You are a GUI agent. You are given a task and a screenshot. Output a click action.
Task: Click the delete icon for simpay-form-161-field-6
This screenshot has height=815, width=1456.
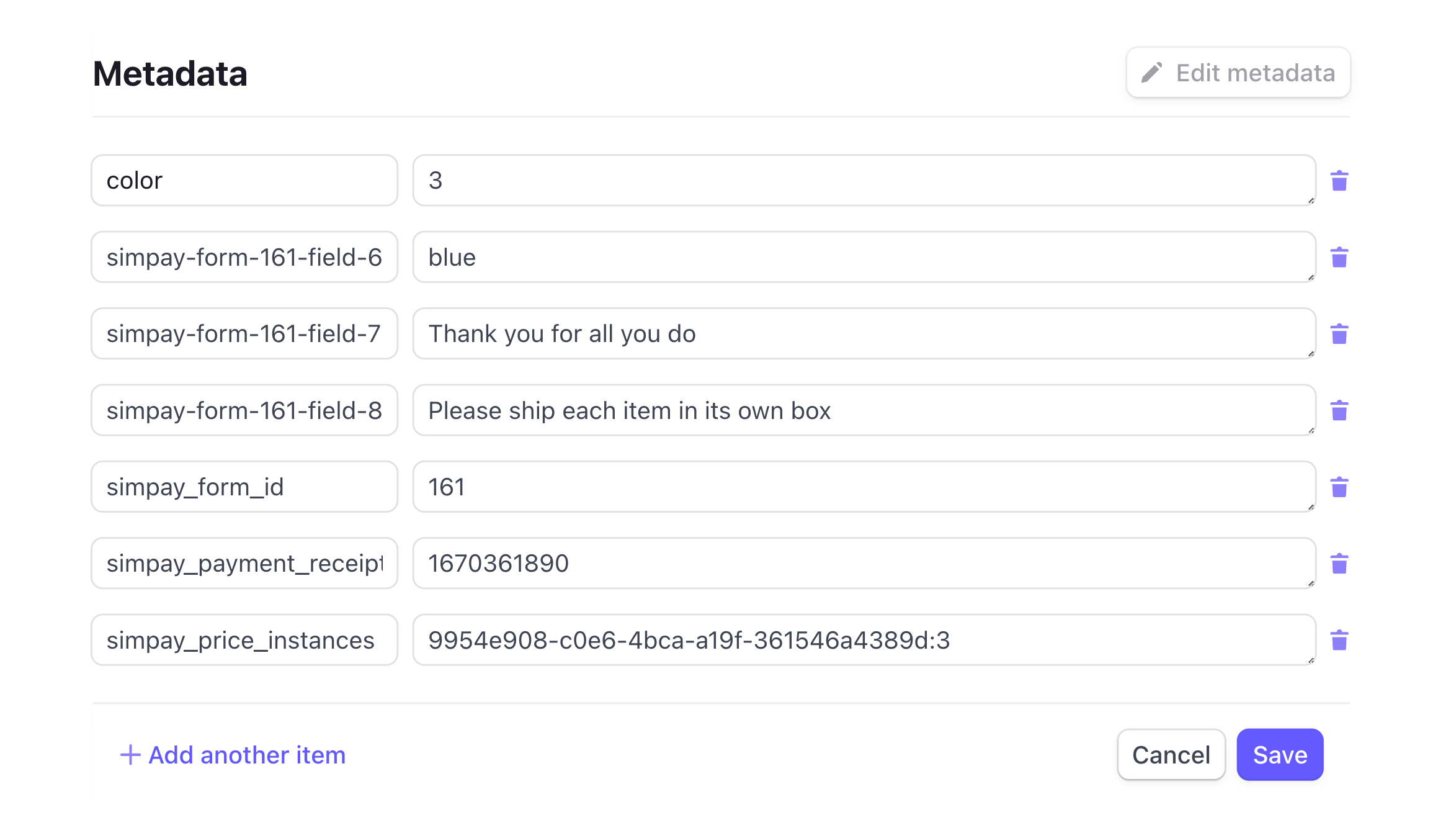tap(1338, 257)
